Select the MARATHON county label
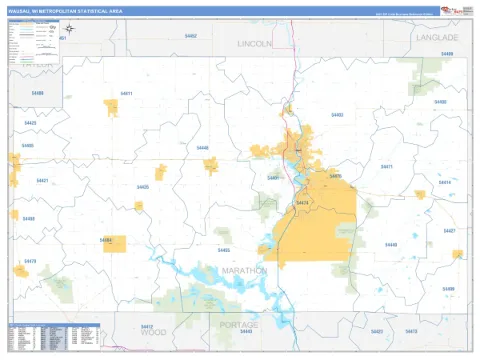The width and height of the screenshot is (480, 360). 245,271
